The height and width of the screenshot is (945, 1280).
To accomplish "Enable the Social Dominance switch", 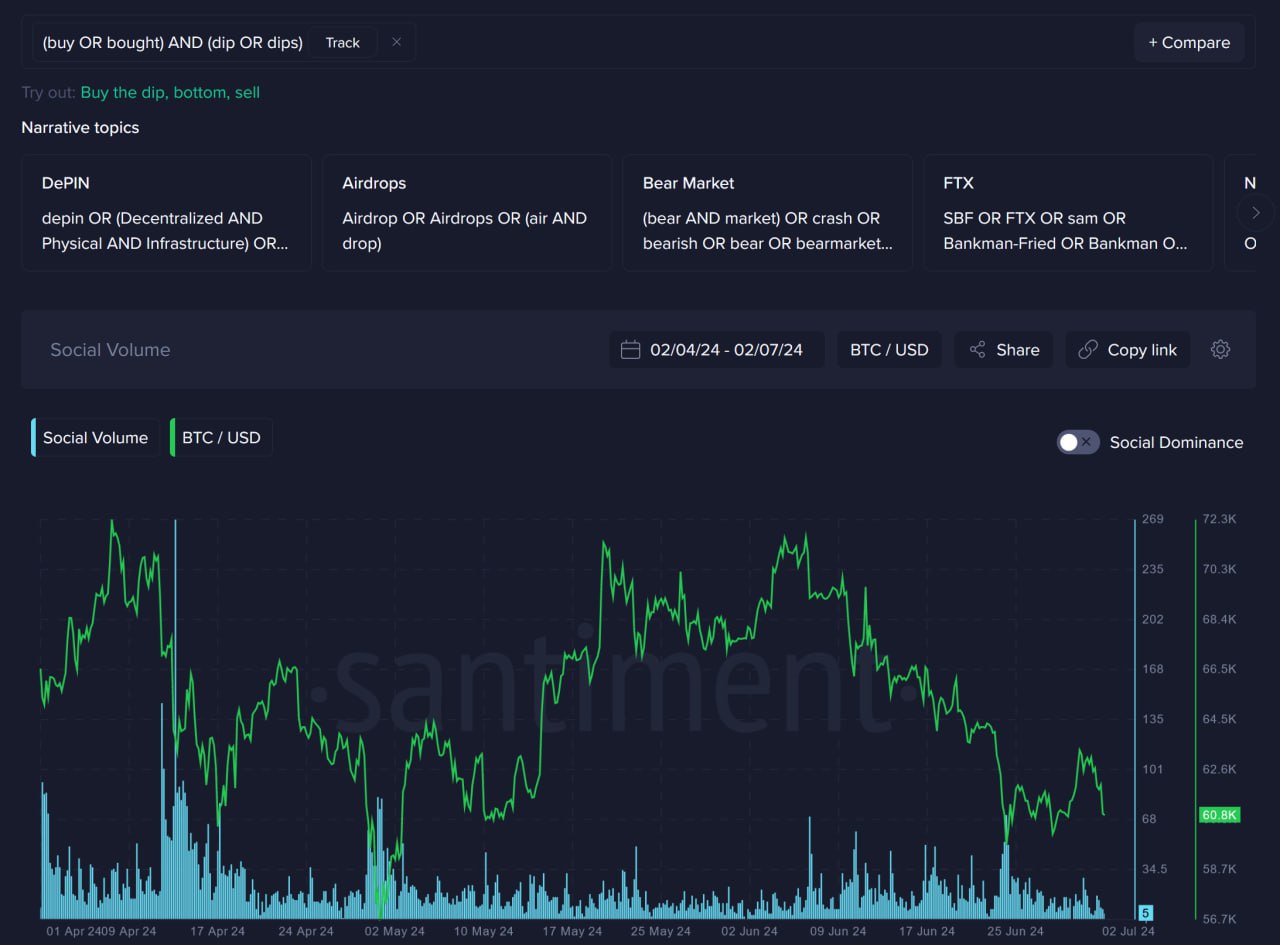I will click(x=1078, y=442).
